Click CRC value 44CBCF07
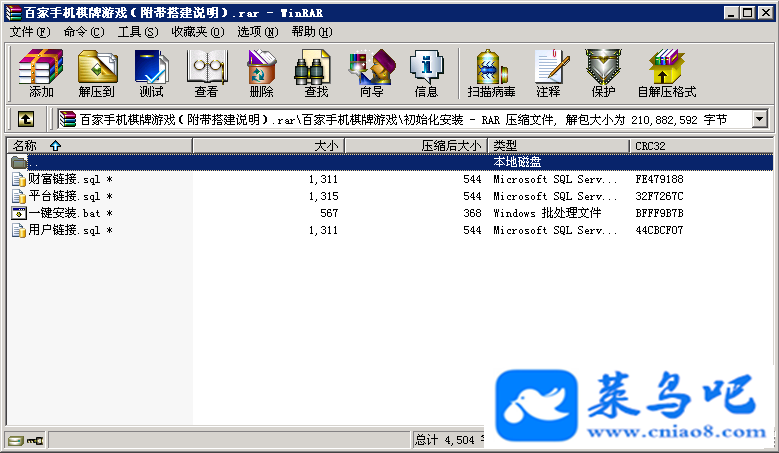Screen dimensions: 779x453 pos(659,230)
